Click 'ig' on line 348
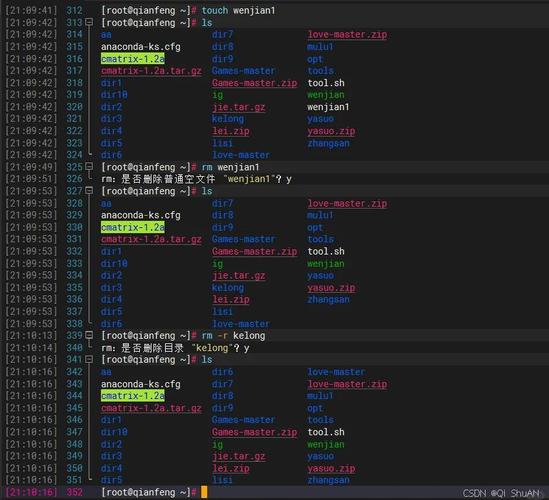Screen dimensions: 549x500 coord(217,445)
